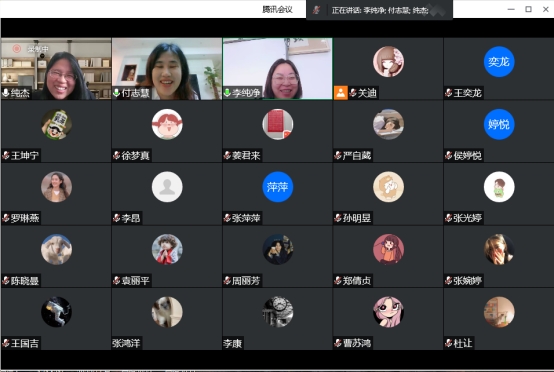Click the muted mic icon in the speaking bar
The width and height of the screenshot is (554, 372).
tap(316, 10)
